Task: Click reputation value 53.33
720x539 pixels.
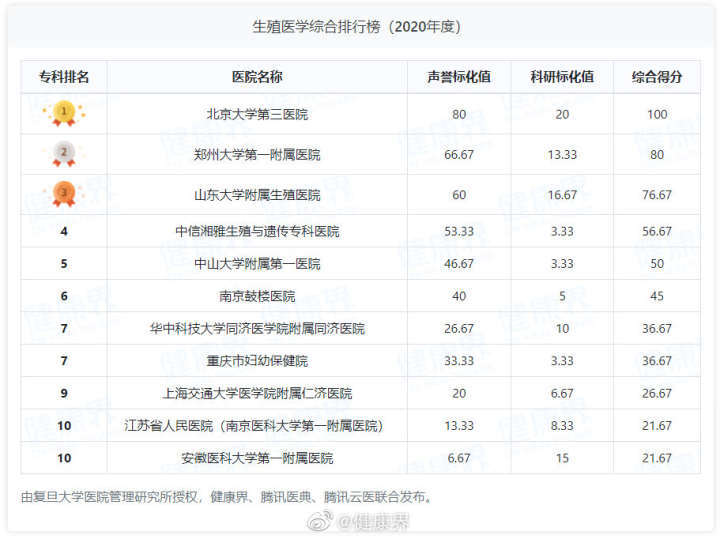Action: 459,231
